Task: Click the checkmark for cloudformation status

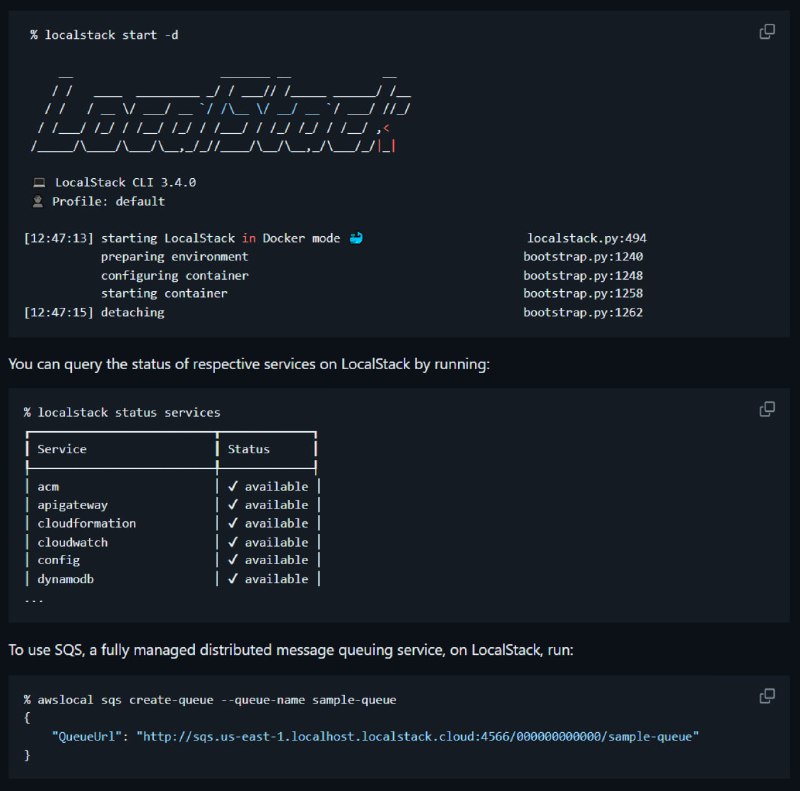Action: coord(233,523)
